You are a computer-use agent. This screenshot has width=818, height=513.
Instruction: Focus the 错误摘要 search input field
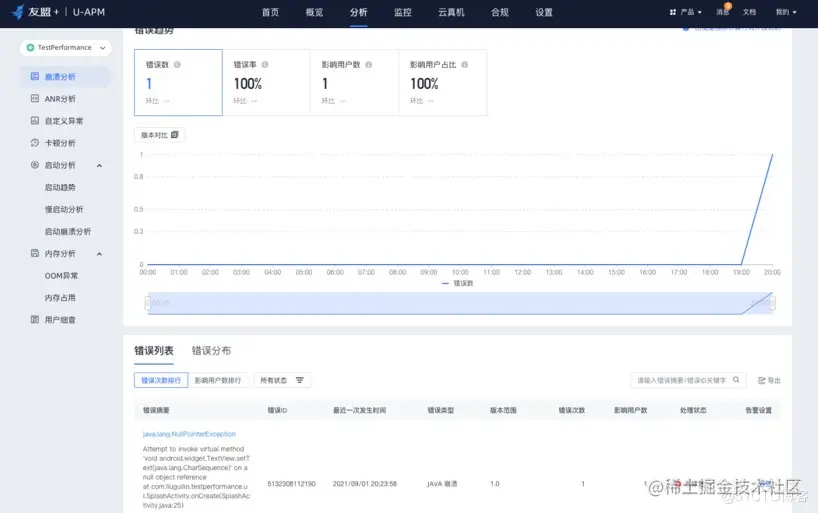point(688,380)
